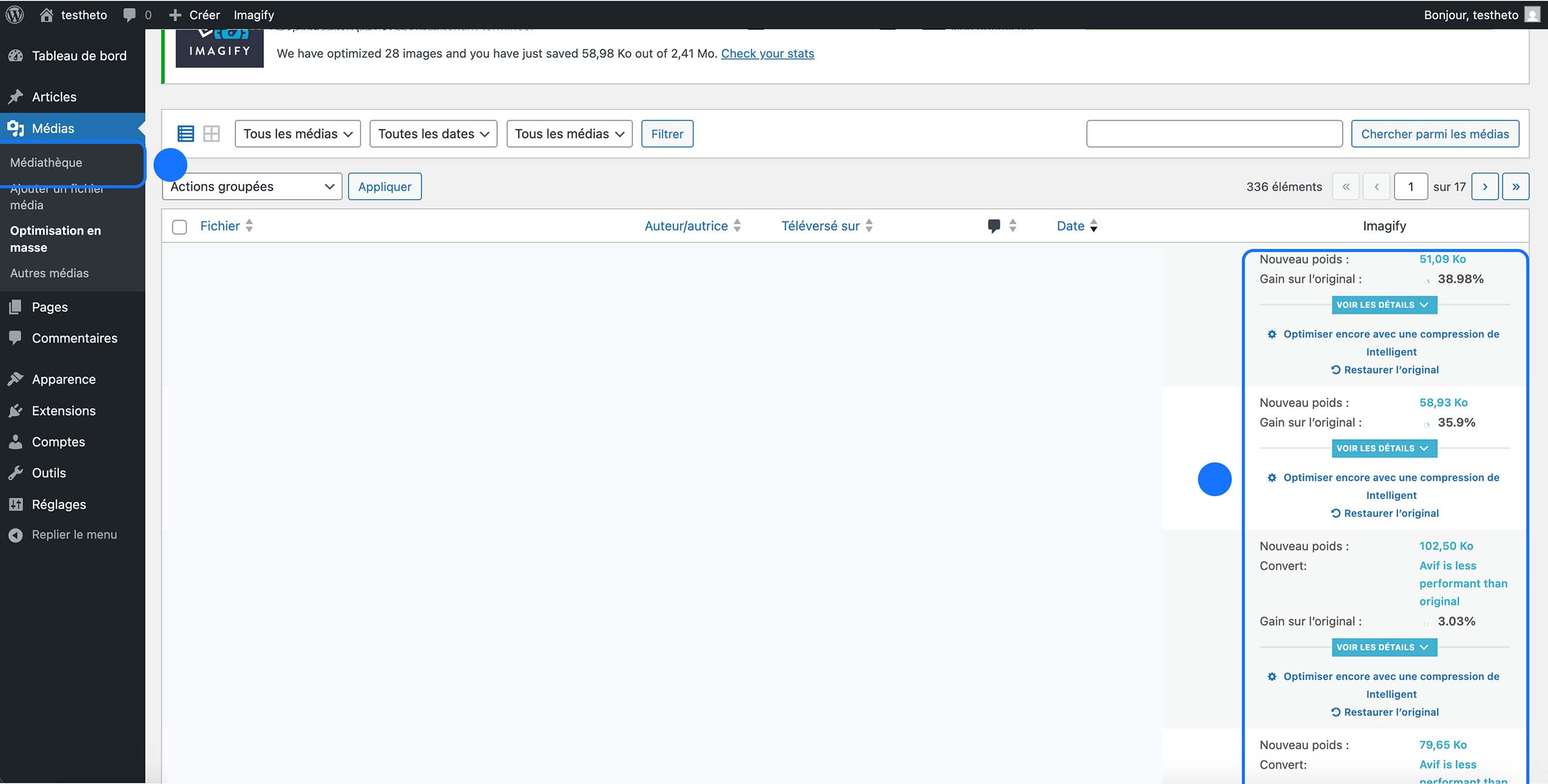Click the media search input field

pyautogui.click(x=1214, y=133)
